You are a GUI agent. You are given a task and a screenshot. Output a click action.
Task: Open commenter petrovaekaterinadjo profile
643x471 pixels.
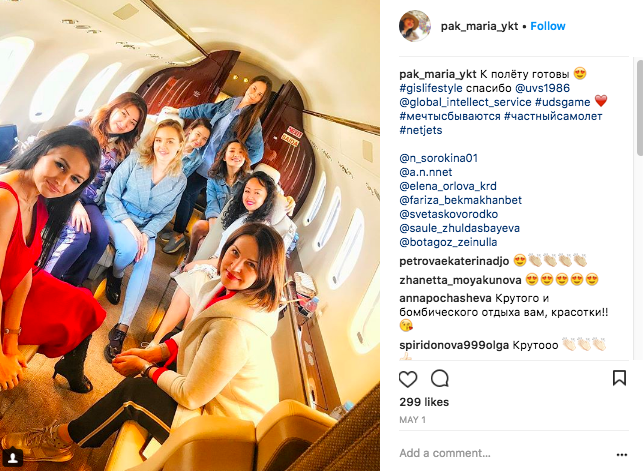(454, 261)
